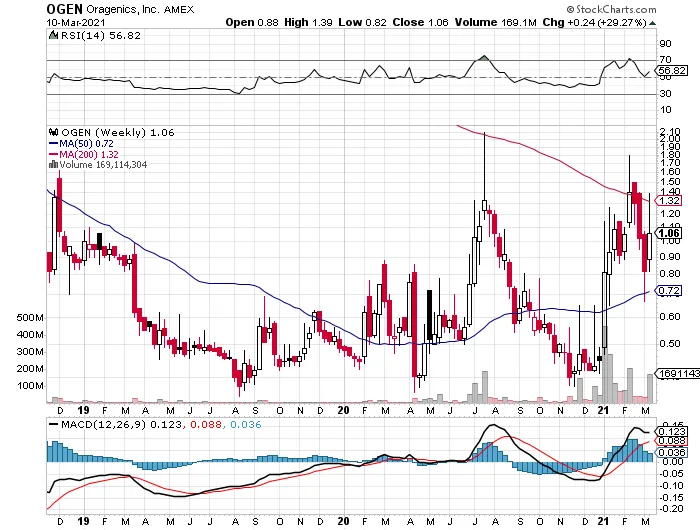Screen dimensions: 700x530
Task: Click the blue 0.036 histogram value in the MACD legend
Action: pyautogui.click(x=246, y=424)
